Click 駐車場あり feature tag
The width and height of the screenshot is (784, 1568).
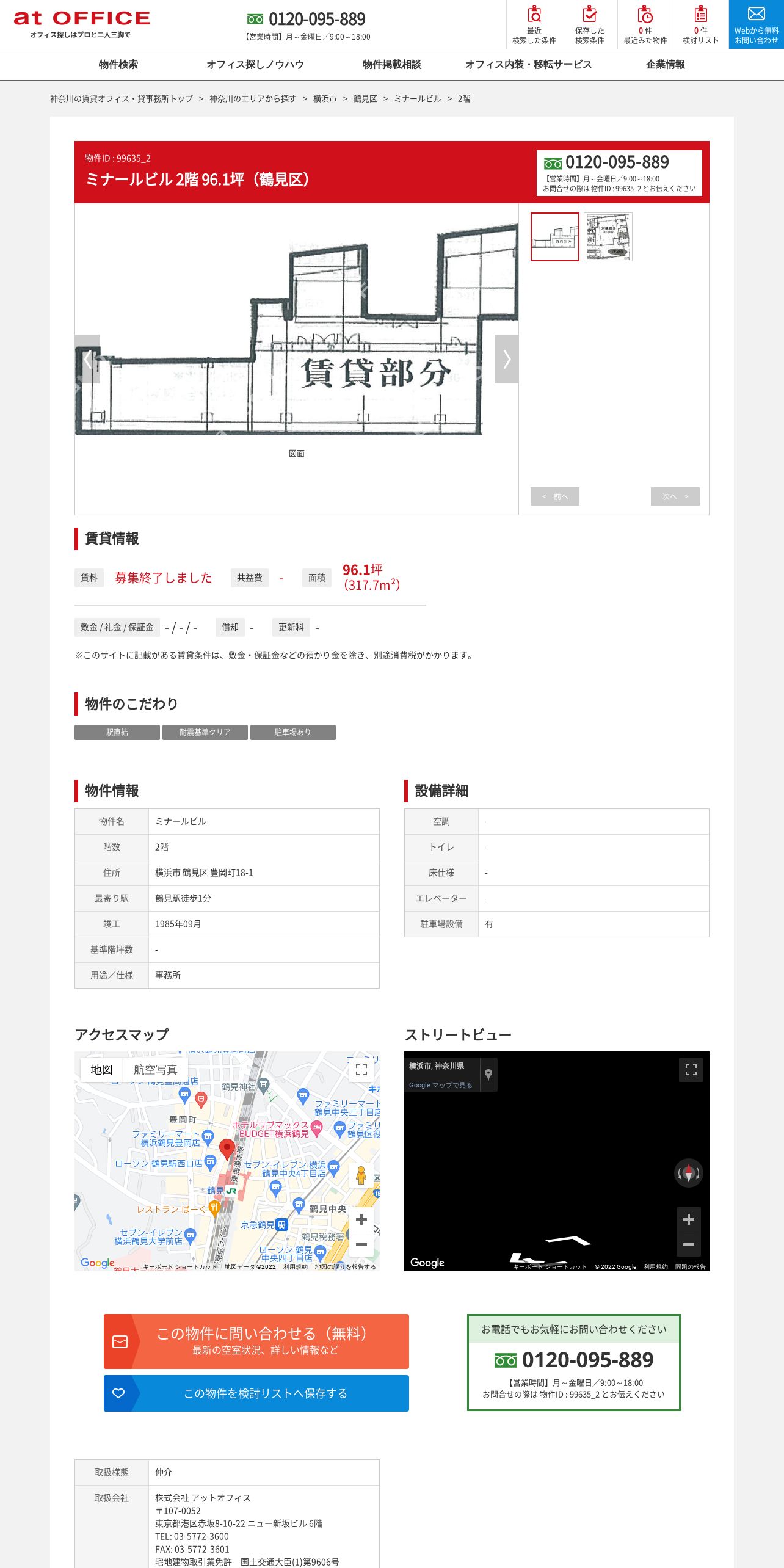[293, 732]
